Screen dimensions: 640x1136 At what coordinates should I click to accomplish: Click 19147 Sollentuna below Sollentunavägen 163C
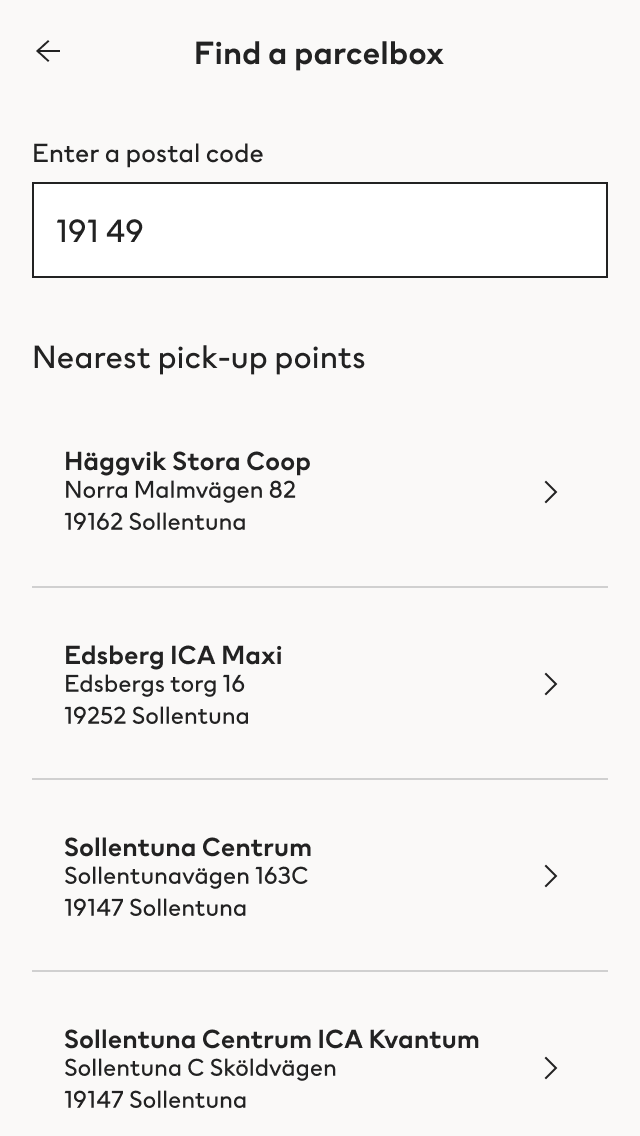point(155,908)
